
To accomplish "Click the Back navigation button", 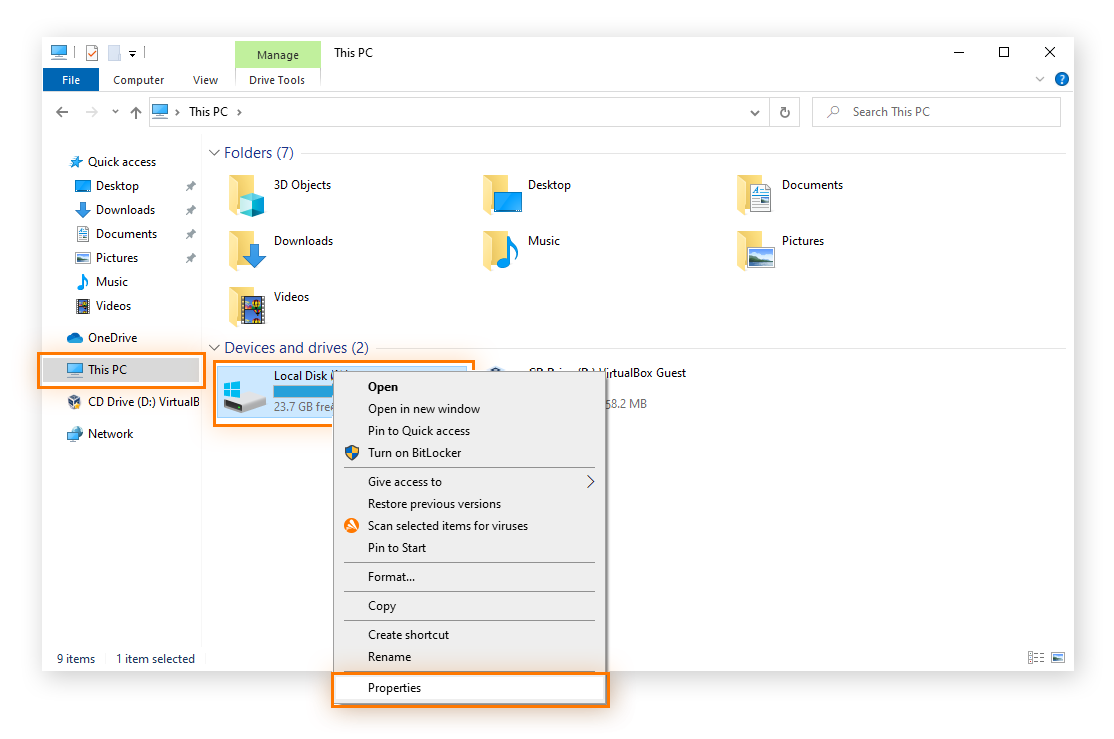I will click(62, 112).
